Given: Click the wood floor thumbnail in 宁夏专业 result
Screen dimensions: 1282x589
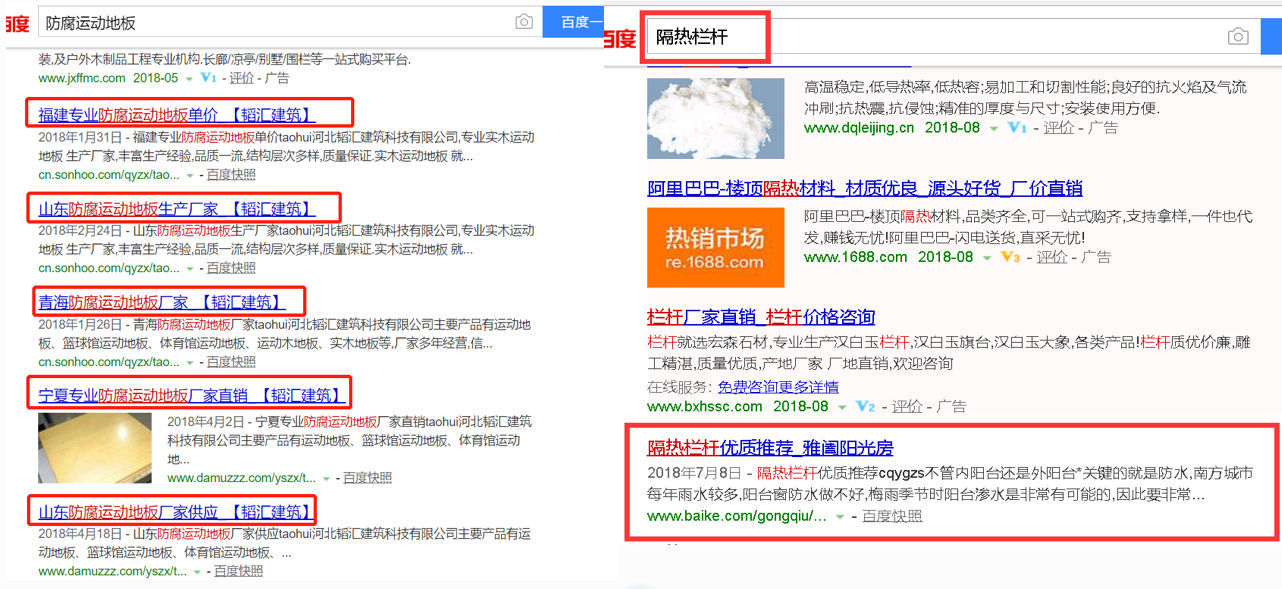Looking at the screenshot, I should click(95, 447).
